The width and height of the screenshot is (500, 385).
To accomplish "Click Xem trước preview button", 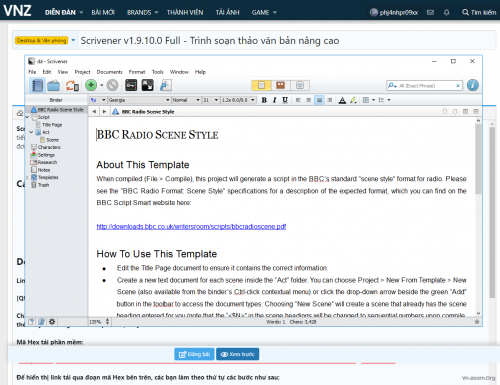I will click(x=238, y=354).
